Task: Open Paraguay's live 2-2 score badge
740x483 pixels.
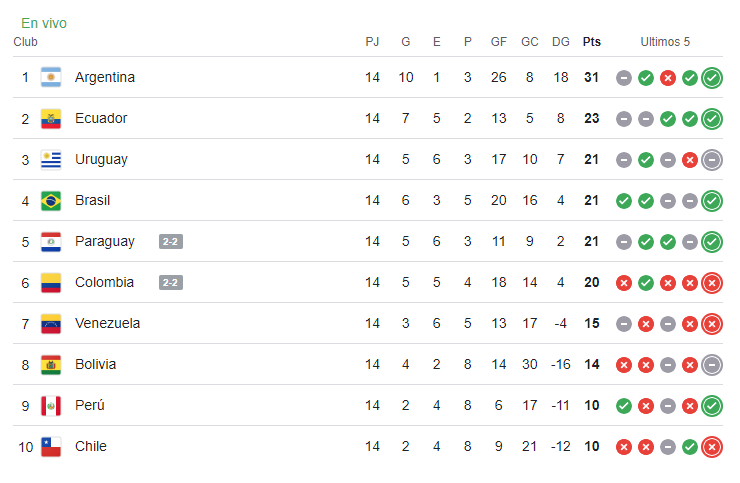Action: coord(170,241)
